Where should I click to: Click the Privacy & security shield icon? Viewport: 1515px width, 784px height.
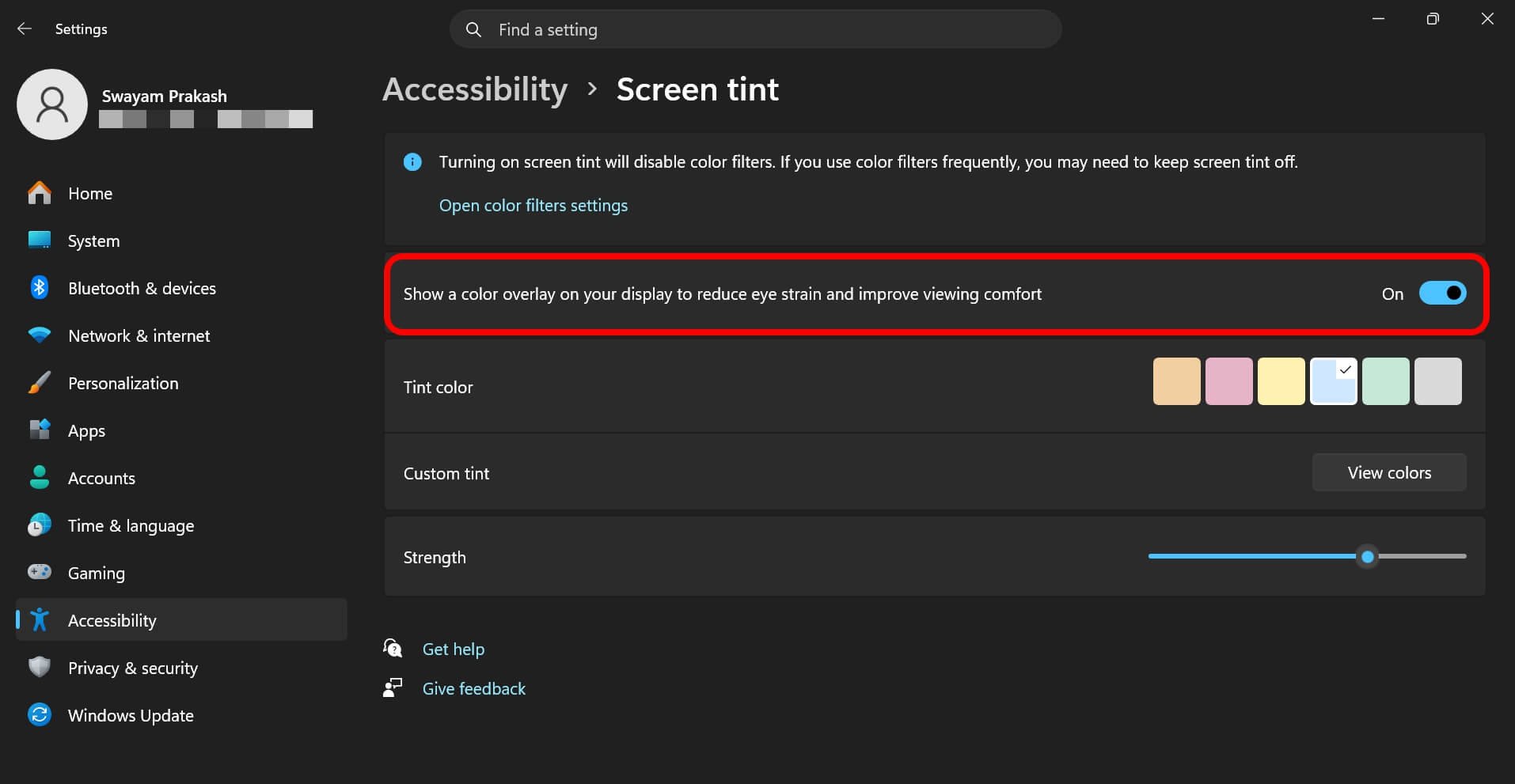point(39,668)
